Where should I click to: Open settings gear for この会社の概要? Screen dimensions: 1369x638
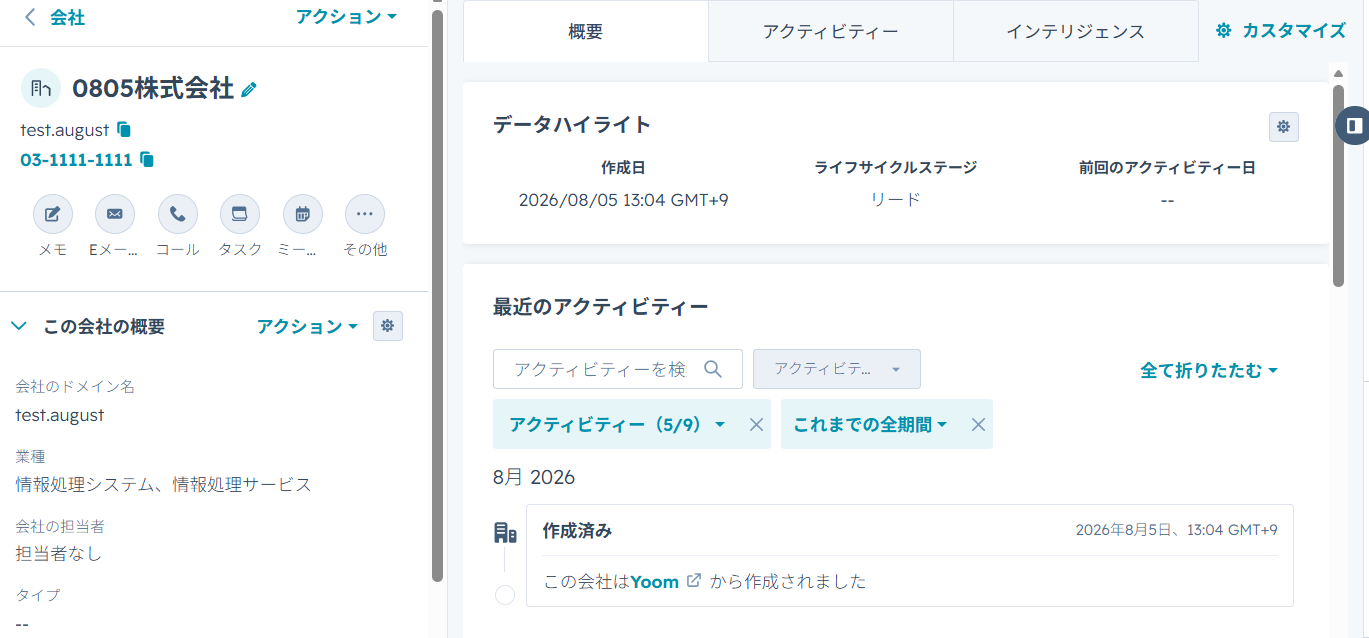[388, 326]
